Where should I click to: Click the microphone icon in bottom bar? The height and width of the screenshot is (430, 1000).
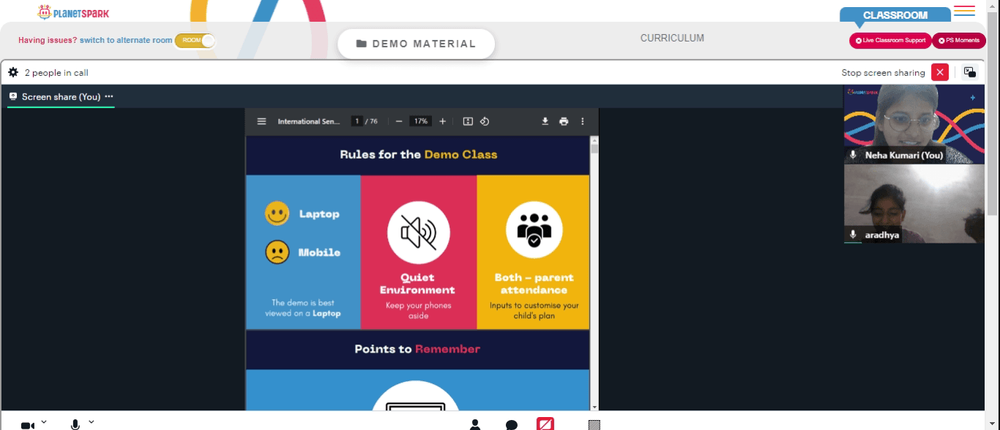tap(75, 425)
